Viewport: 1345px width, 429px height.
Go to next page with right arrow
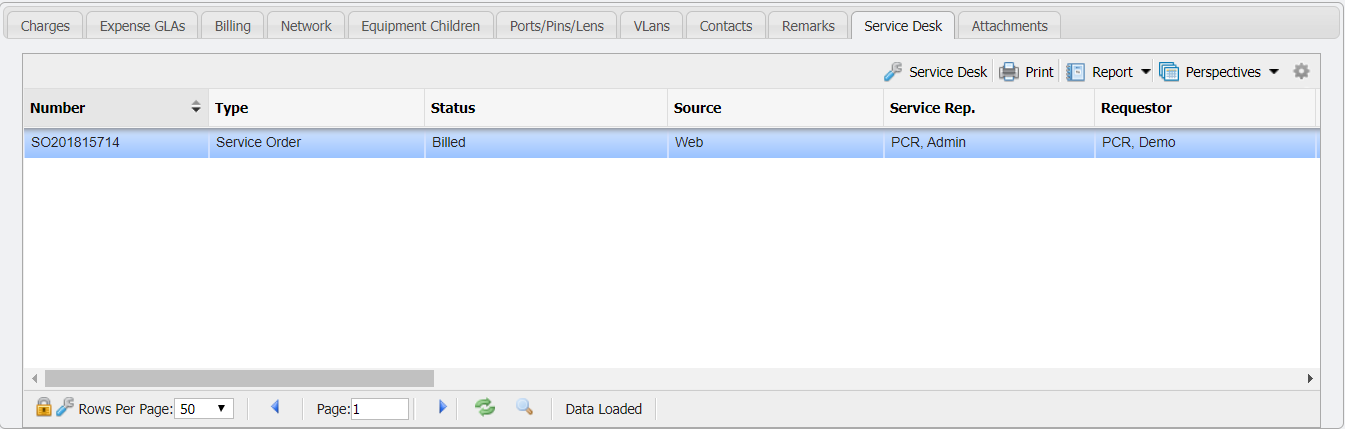pos(442,407)
